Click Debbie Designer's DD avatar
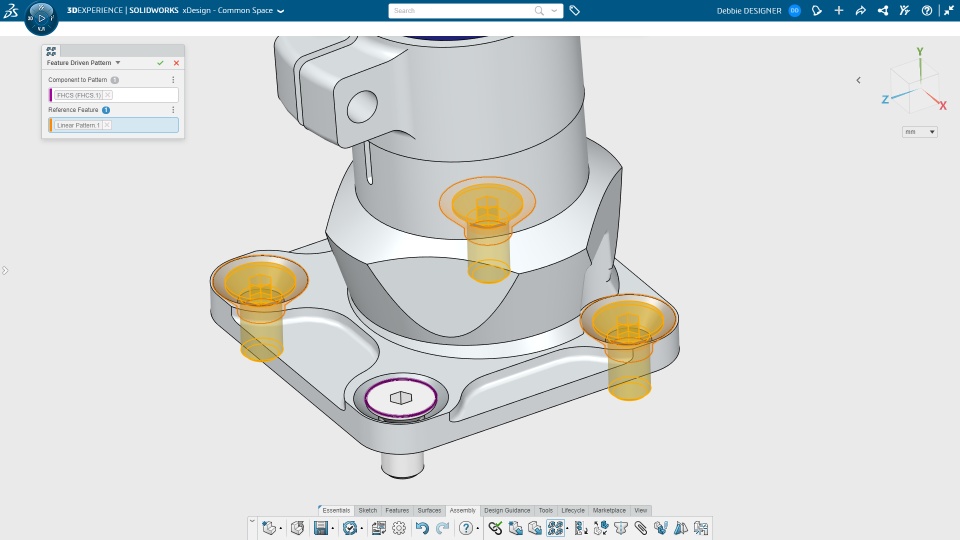The image size is (960, 540). tap(794, 10)
